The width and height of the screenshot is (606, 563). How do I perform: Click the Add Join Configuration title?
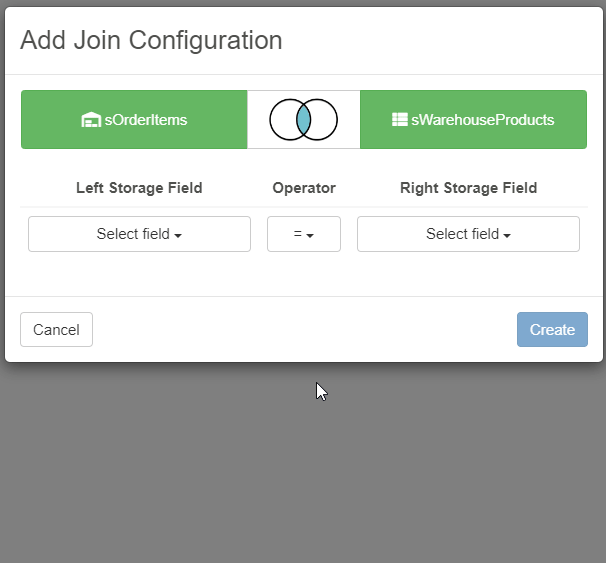(x=151, y=40)
